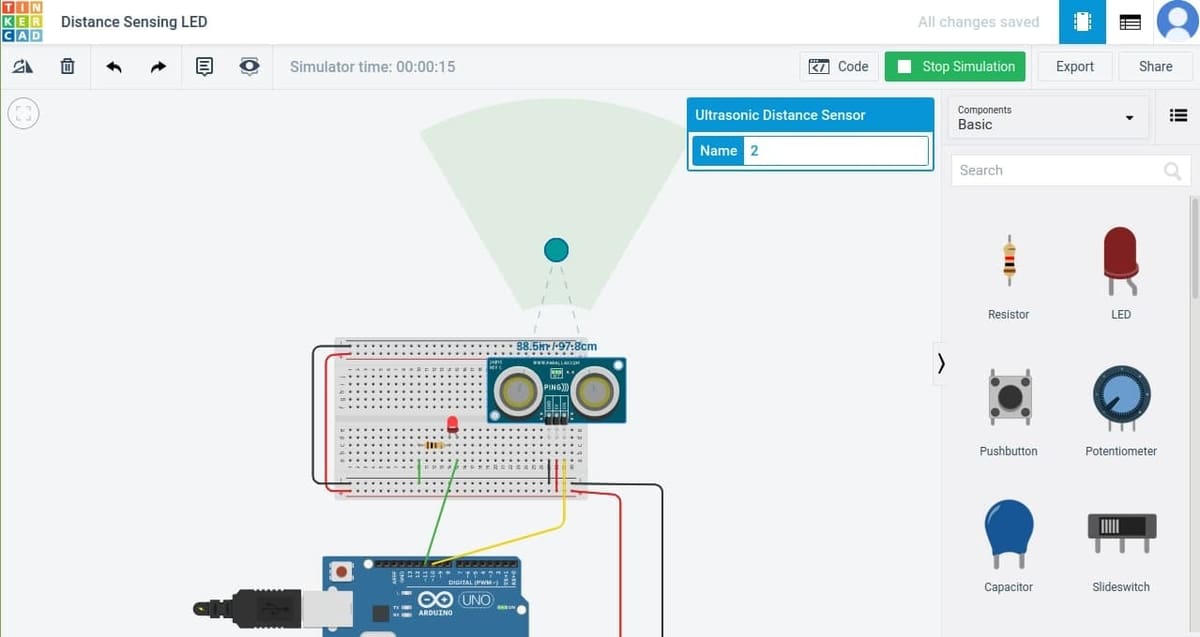Viewport: 1200px width, 637px height.
Task: Open the user profile avatar
Action: click(1177, 22)
